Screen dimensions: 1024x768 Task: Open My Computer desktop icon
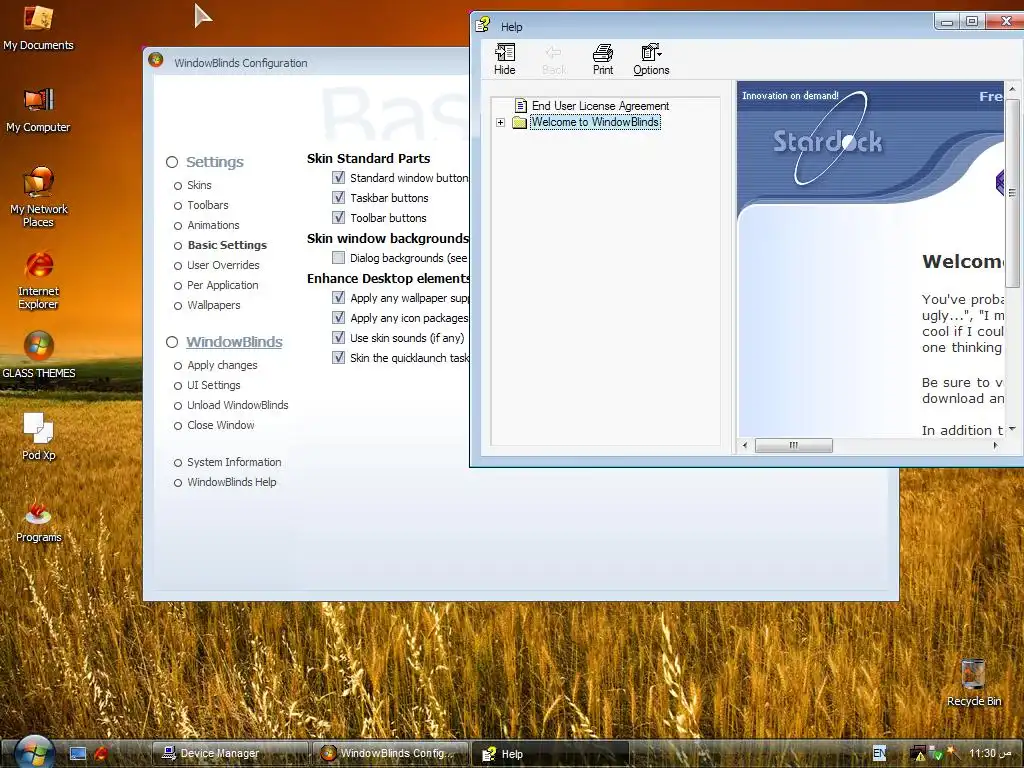pos(38,110)
